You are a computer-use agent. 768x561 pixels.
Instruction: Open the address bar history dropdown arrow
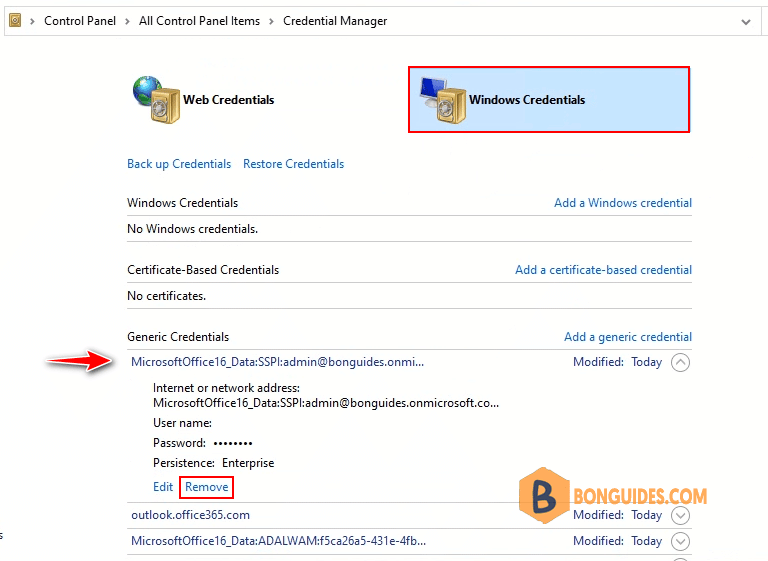coord(745,22)
